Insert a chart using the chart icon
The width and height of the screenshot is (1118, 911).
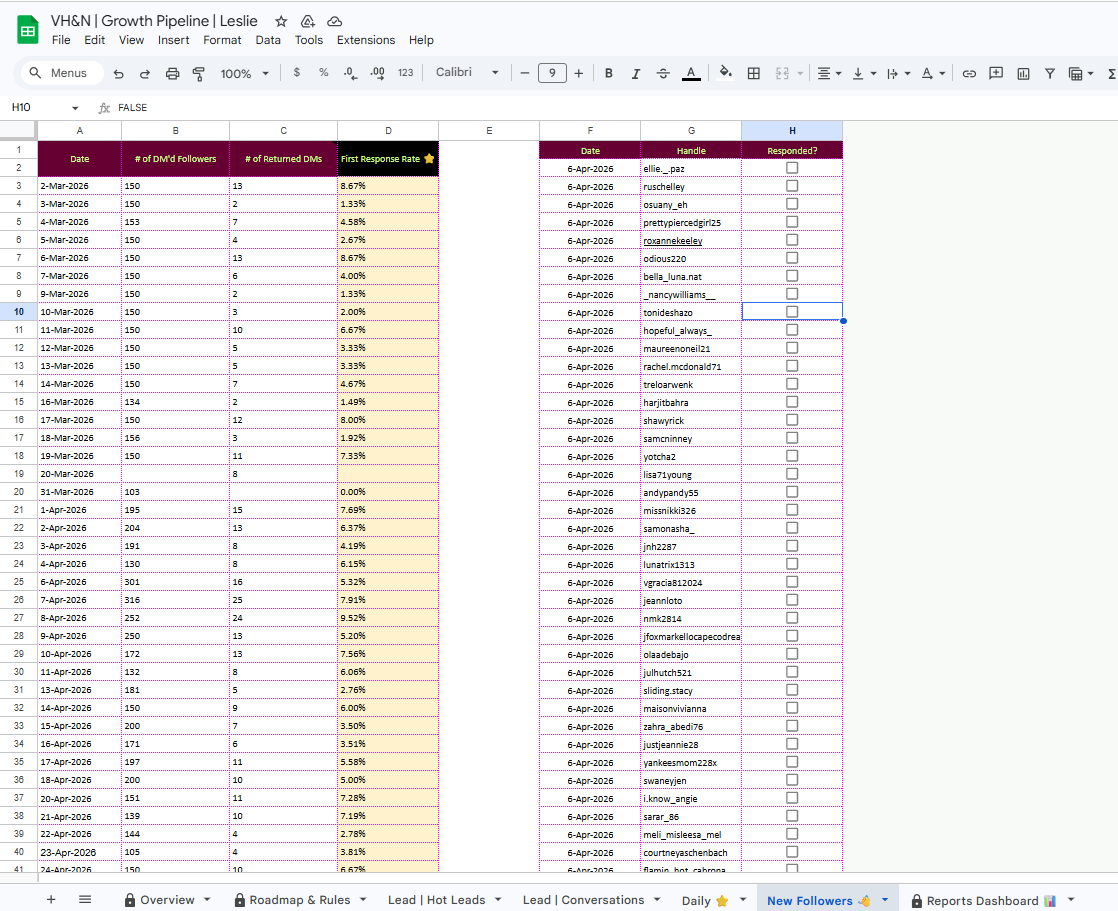[1023, 73]
